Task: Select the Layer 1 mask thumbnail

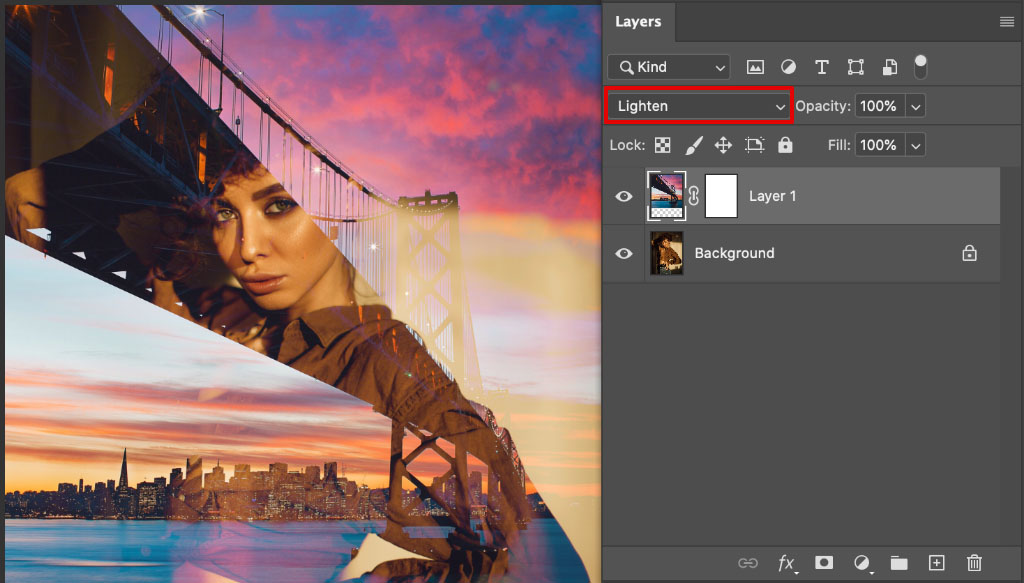Action: coord(721,196)
